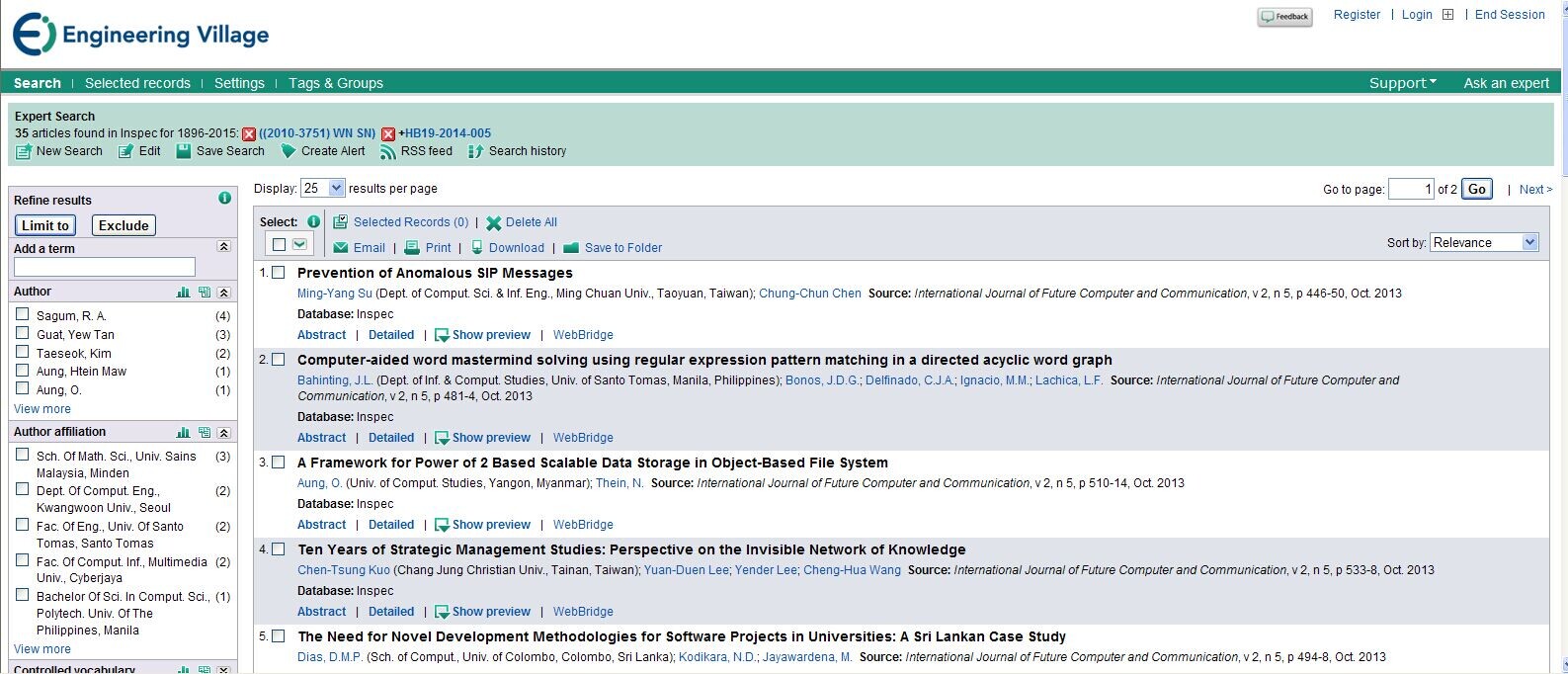Click the Engineering Village logo

pyautogui.click(x=141, y=35)
